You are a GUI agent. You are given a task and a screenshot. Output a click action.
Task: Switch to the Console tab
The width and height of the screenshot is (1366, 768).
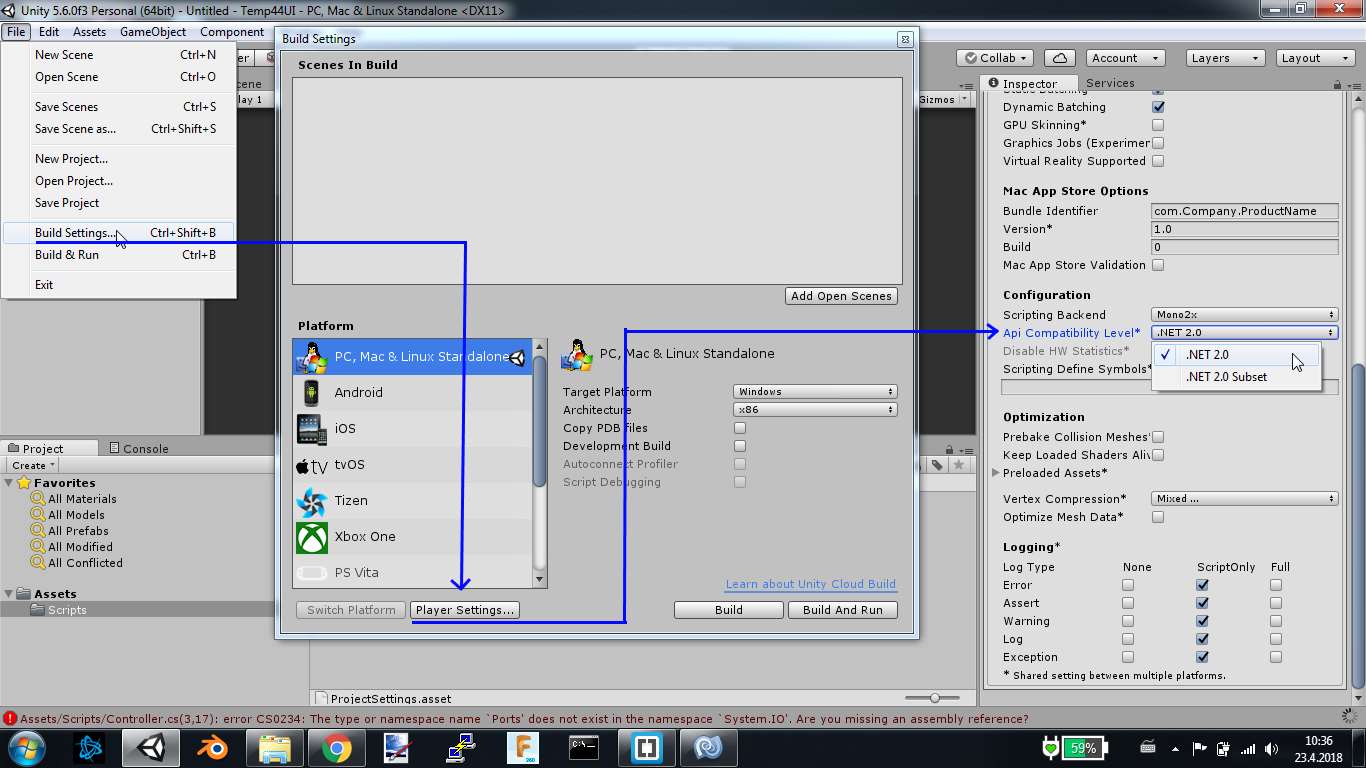point(139,449)
